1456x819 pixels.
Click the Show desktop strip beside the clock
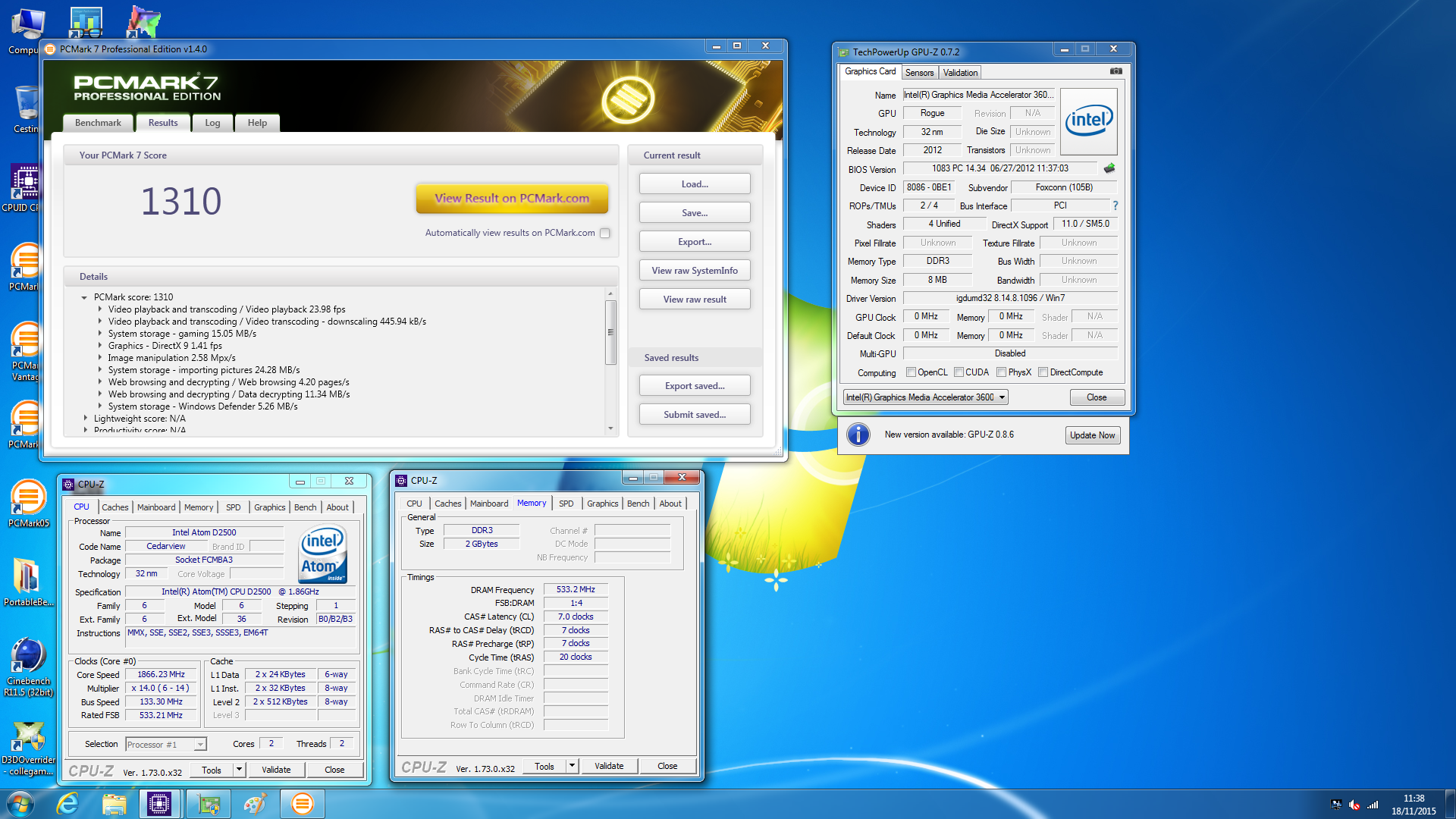click(x=1451, y=804)
